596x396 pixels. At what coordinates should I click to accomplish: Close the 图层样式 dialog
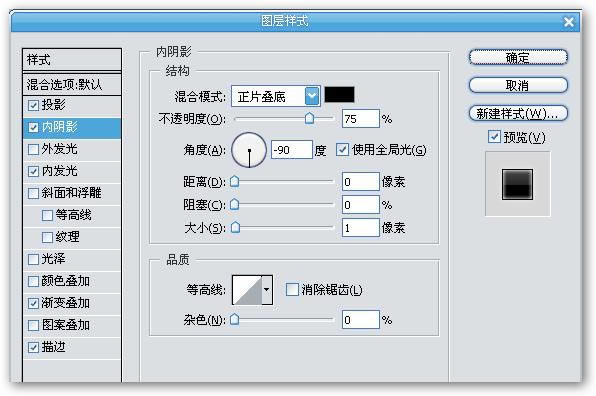click(x=569, y=22)
